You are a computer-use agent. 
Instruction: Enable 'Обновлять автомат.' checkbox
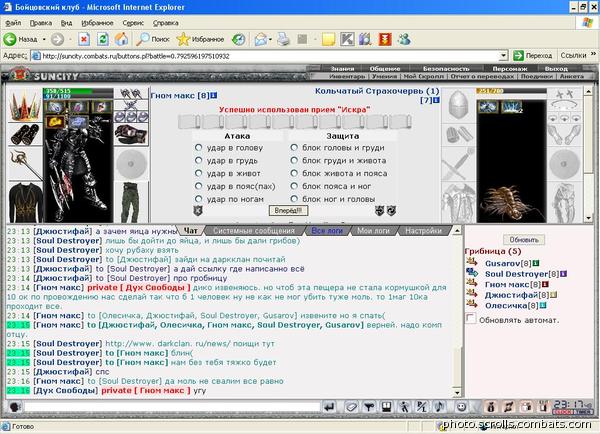pyautogui.click(x=471, y=318)
